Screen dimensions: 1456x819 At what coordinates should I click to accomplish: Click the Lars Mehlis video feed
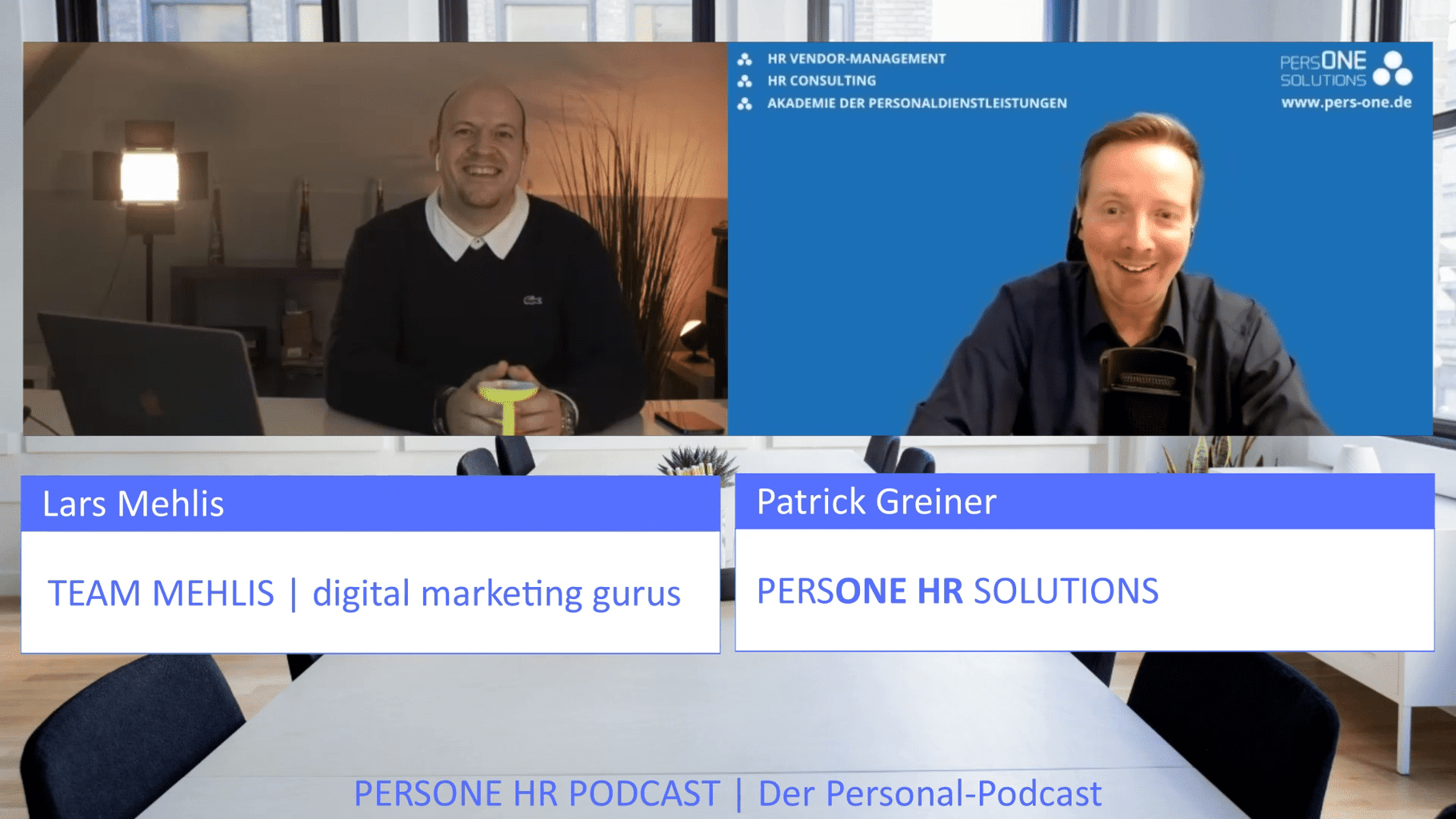pyautogui.click(x=374, y=238)
